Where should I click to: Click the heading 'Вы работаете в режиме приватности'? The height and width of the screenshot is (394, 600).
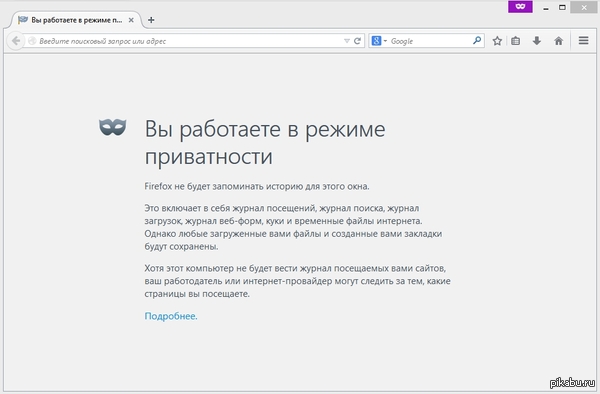pos(265,142)
